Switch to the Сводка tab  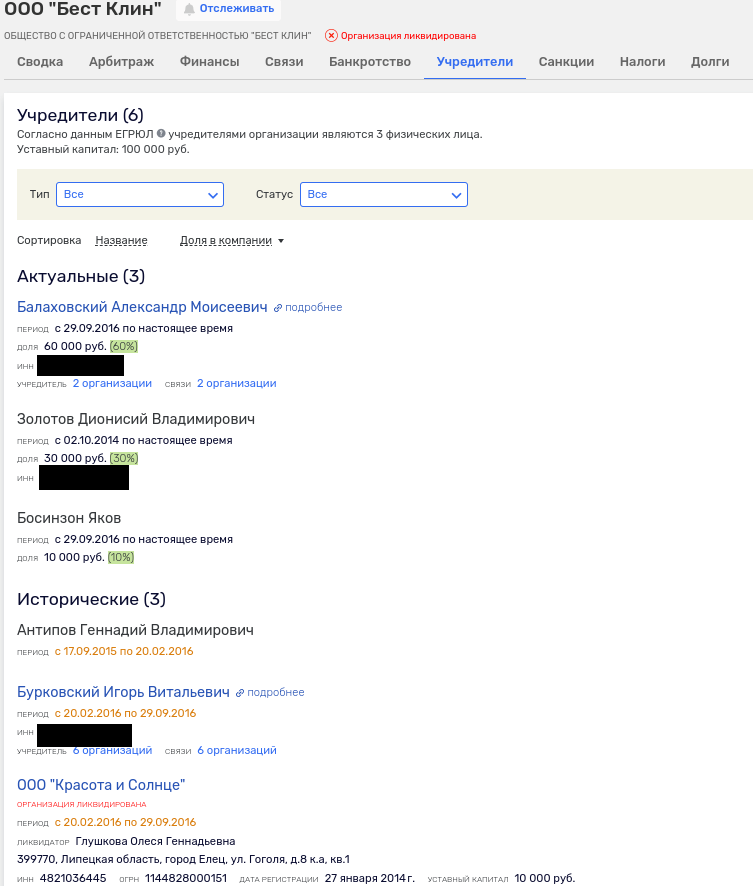point(40,62)
